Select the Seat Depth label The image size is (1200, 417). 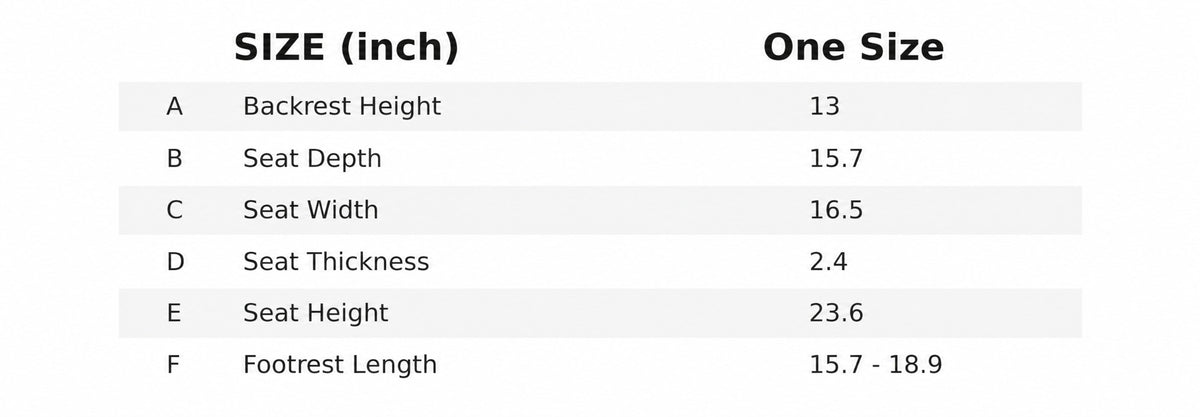pyautogui.click(x=312, y=159)
